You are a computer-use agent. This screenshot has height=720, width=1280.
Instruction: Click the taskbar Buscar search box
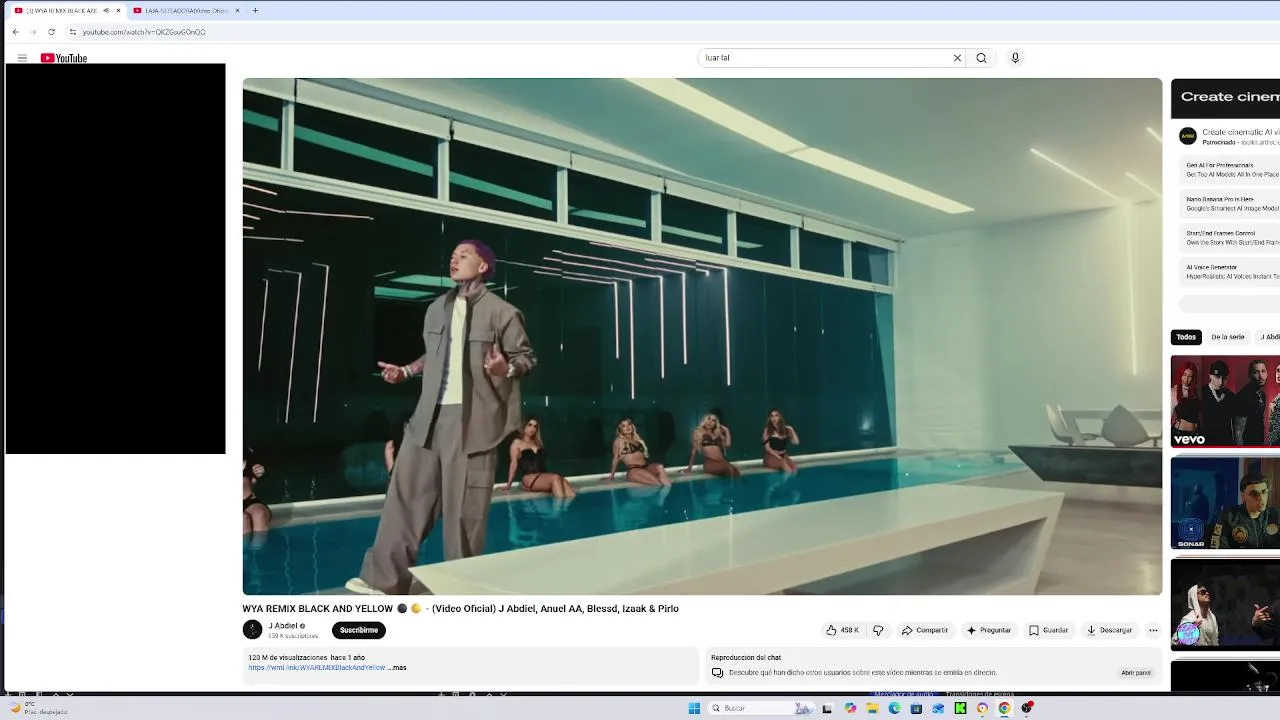761,708
